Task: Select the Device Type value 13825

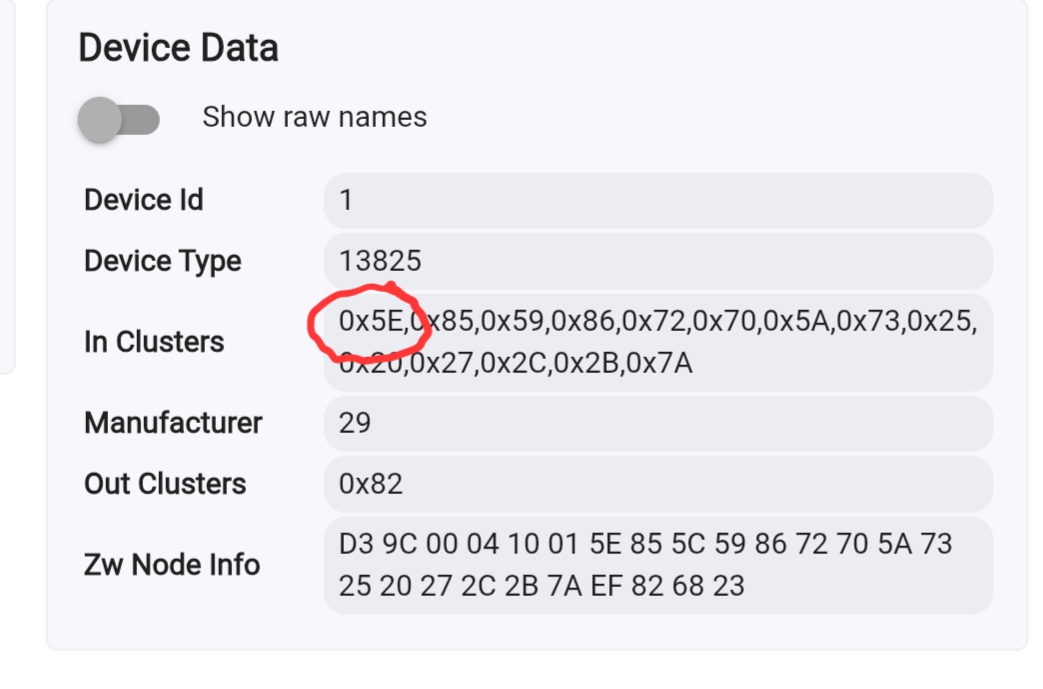Action: 380,262
